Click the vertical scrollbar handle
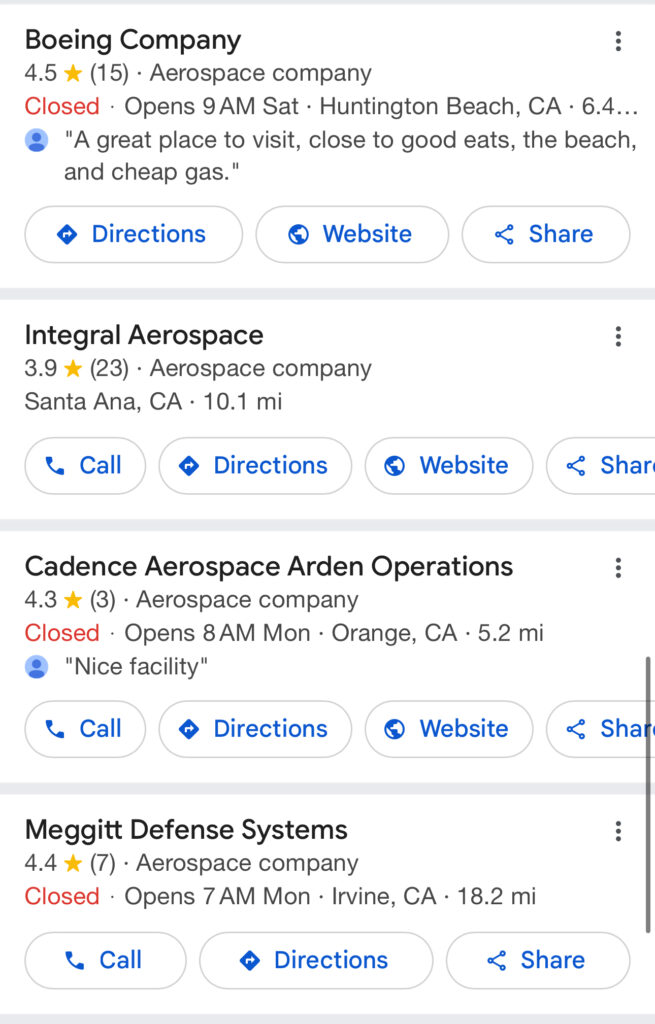 click(x=648, y=794)
